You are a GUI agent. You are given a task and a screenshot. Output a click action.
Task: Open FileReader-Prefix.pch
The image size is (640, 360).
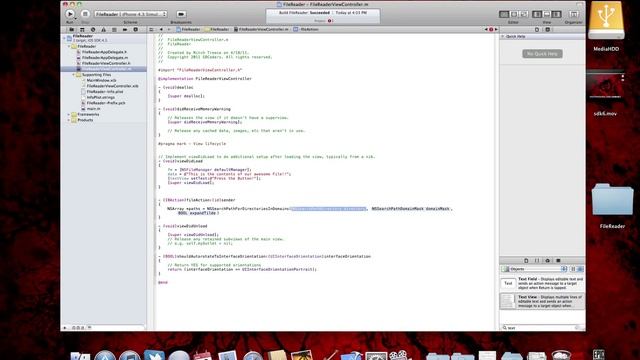point(104,103)
